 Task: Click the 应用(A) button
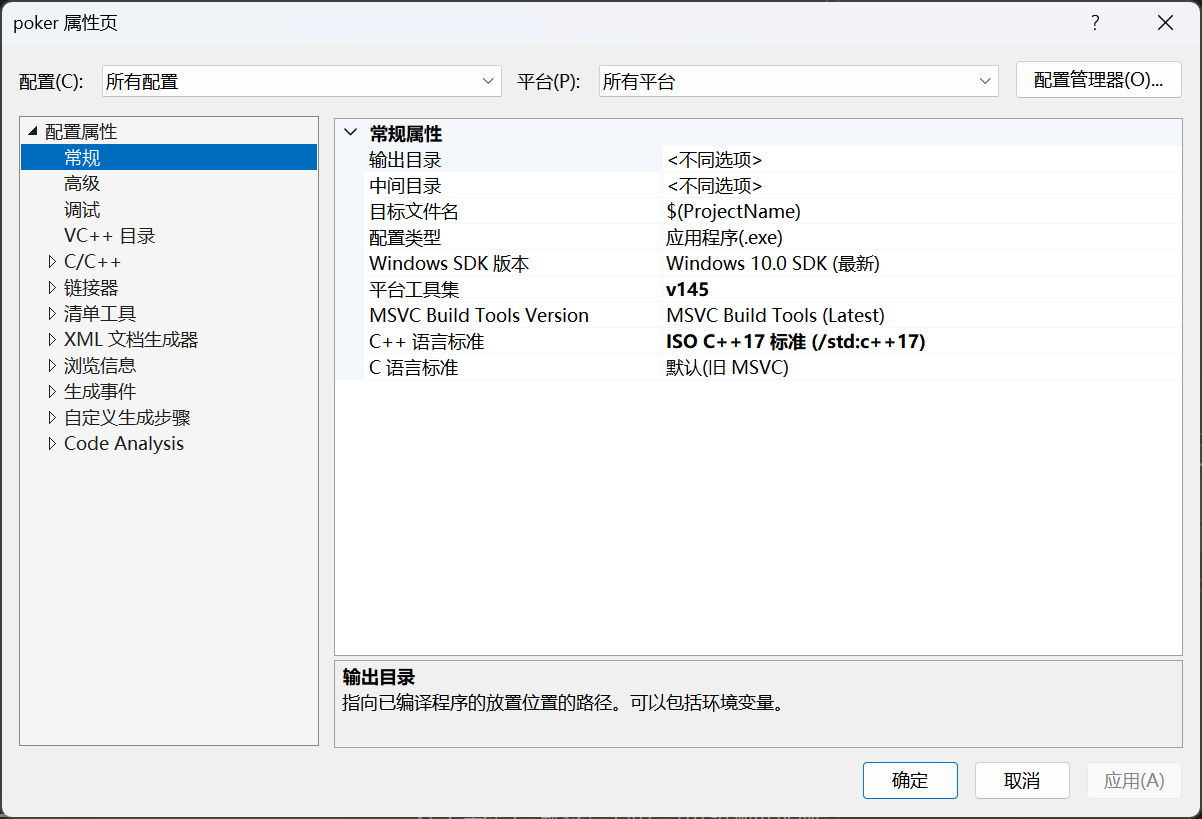pyautogui.click(x=1134, y=780)
